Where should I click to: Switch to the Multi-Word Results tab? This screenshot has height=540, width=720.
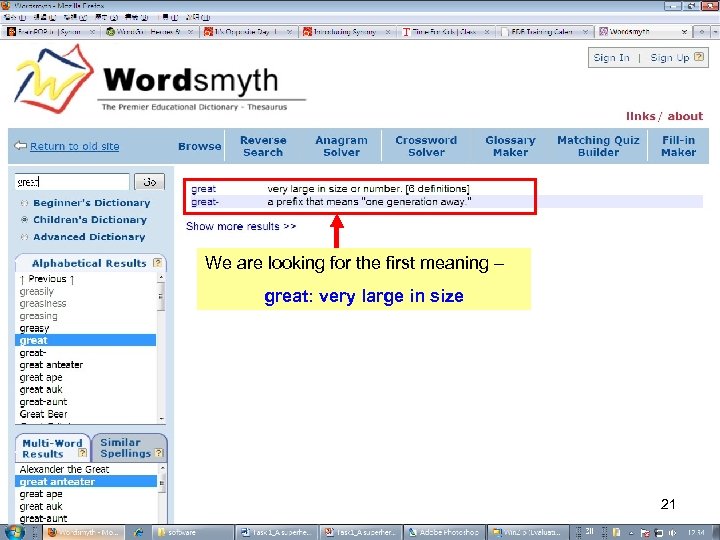(52, 448)
